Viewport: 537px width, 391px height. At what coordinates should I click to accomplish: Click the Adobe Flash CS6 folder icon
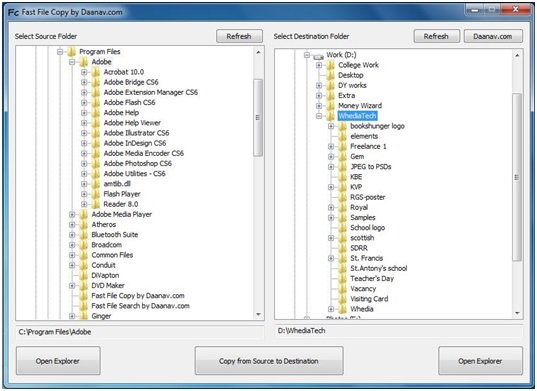tap(96, 102)
